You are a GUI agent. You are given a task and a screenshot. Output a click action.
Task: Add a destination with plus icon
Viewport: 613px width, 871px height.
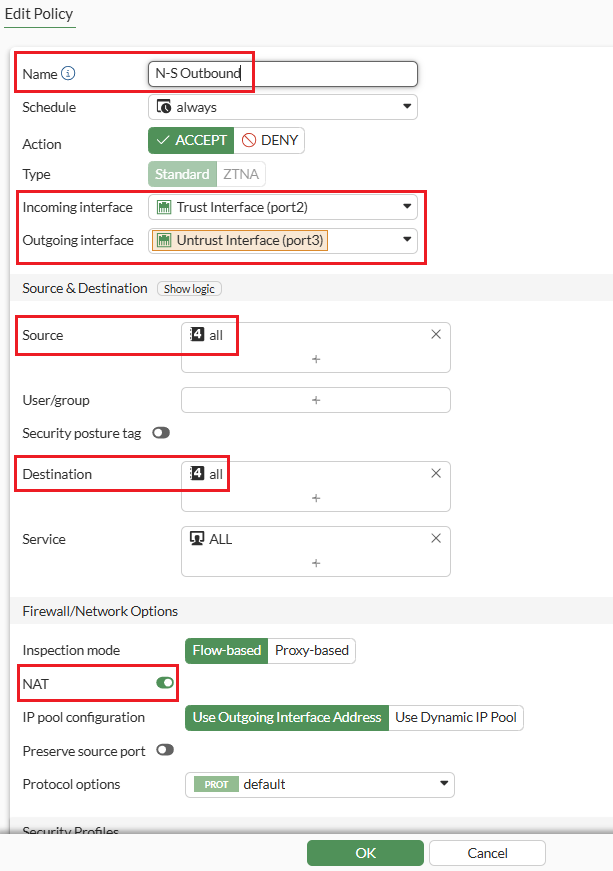point(316,498)
